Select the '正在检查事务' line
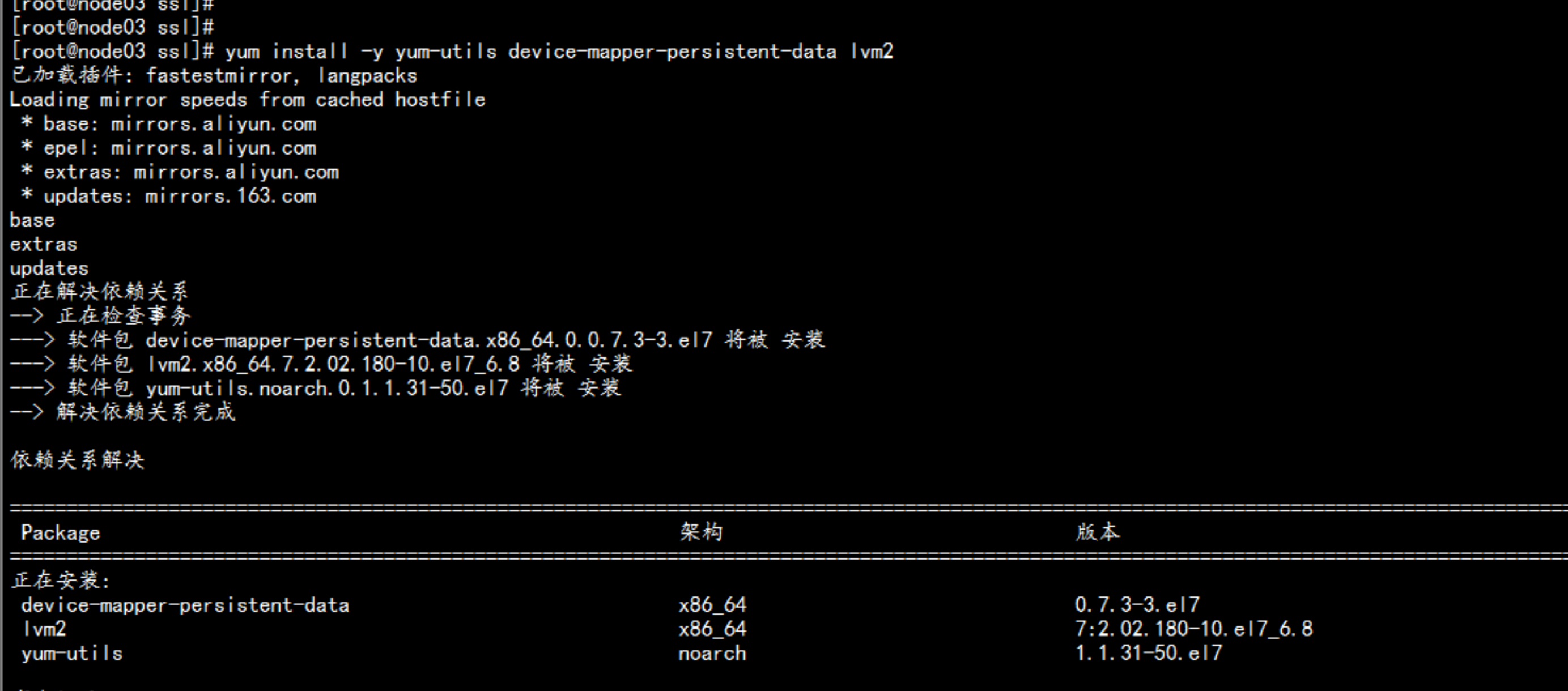 (100, 315)
